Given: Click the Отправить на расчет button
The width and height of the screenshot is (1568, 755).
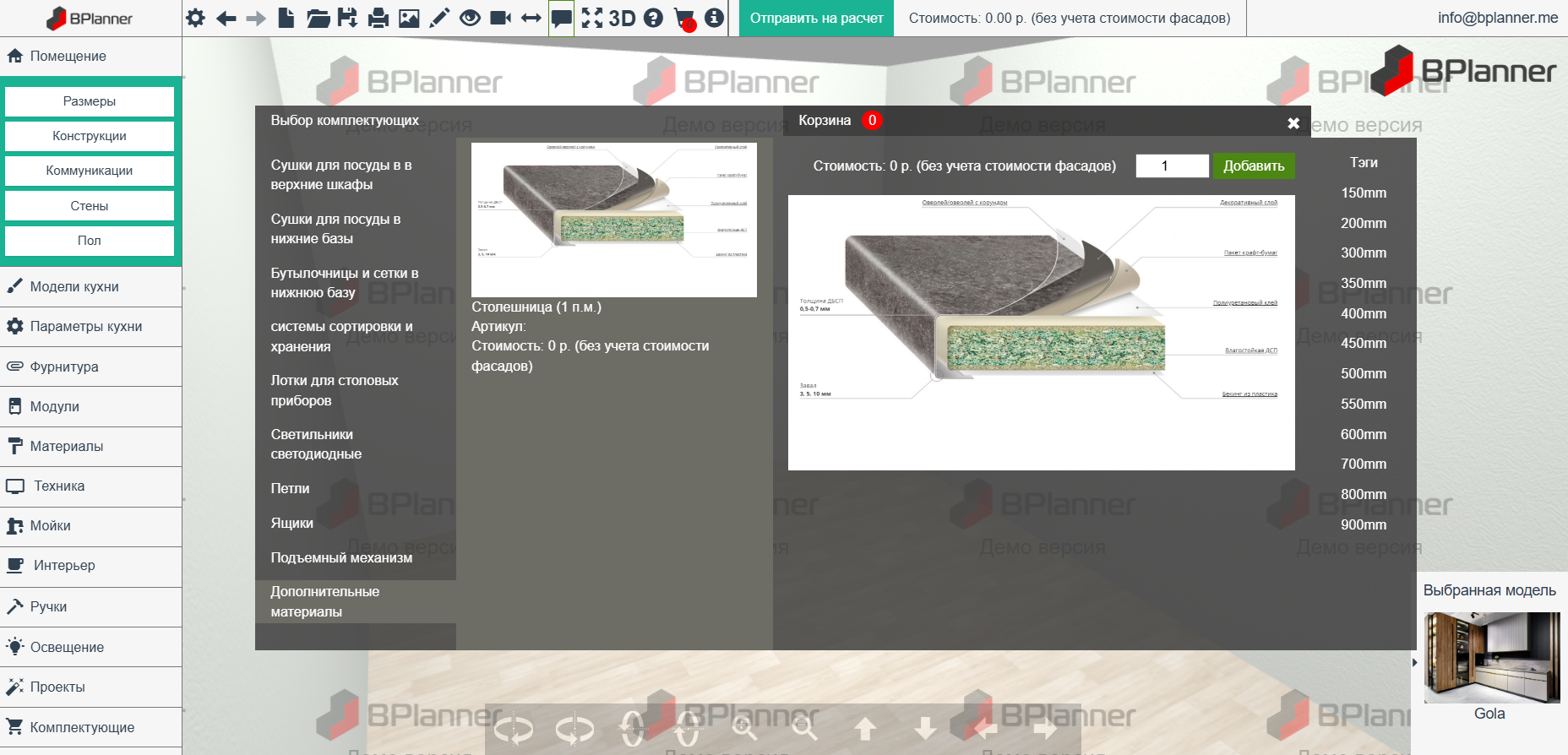Looking at the screenshot, I should pos(816,18).
